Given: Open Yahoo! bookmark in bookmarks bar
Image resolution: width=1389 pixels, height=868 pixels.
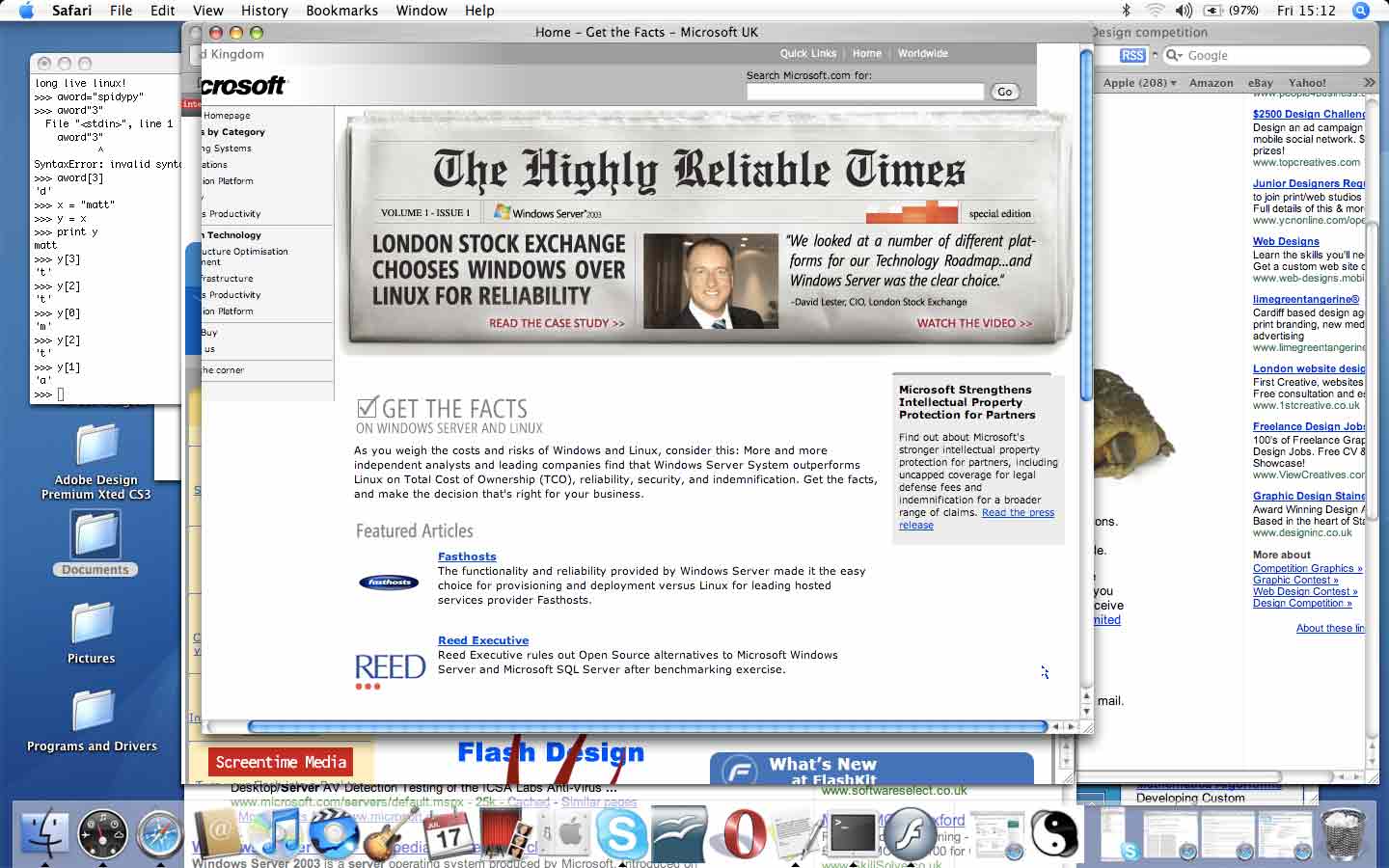Looking at the screenshot, I should 1307,83.
